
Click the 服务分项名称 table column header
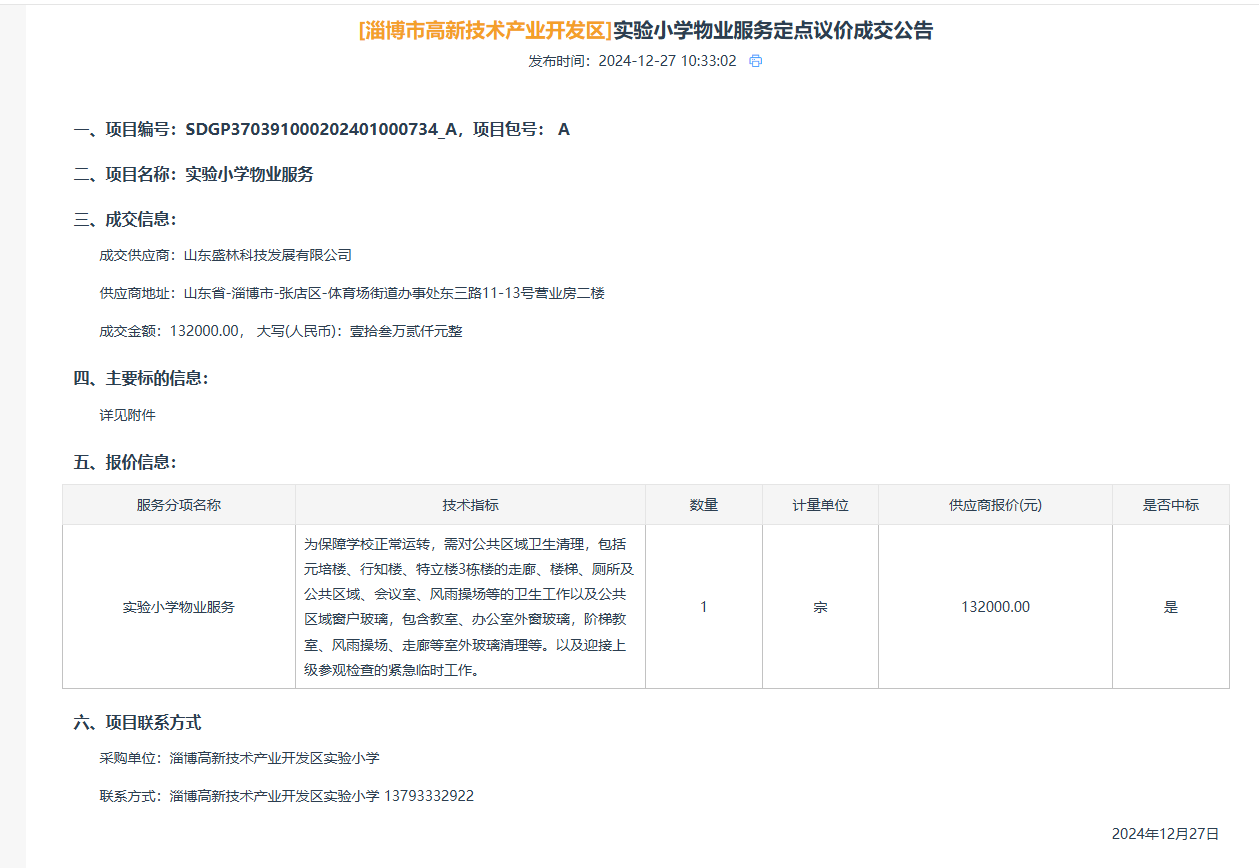click(x=179, y=505)
